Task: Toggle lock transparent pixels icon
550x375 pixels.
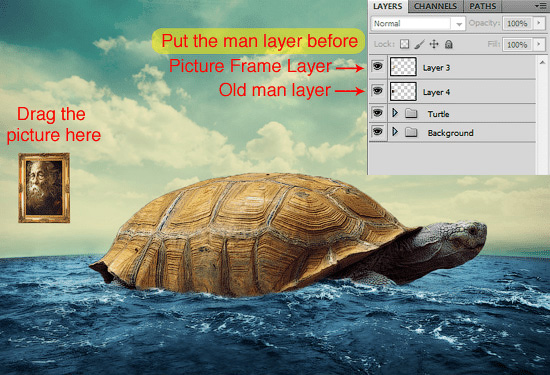Action: [x=405, y=44]
